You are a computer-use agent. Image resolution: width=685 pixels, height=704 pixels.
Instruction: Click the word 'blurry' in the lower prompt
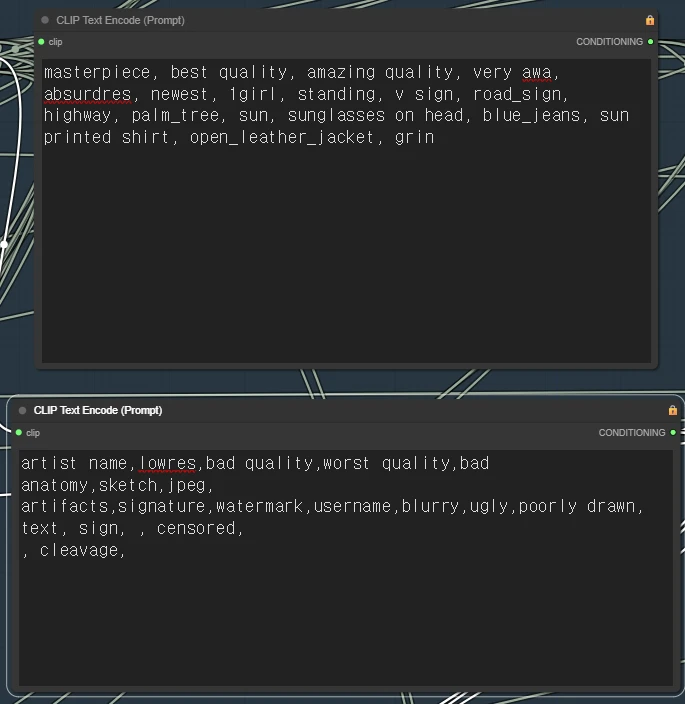(x=430, y=506)
